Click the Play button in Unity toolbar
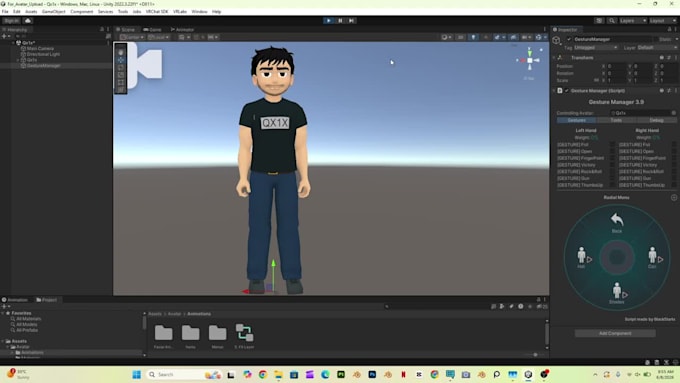The image size is (680, 383). (328, 20)
